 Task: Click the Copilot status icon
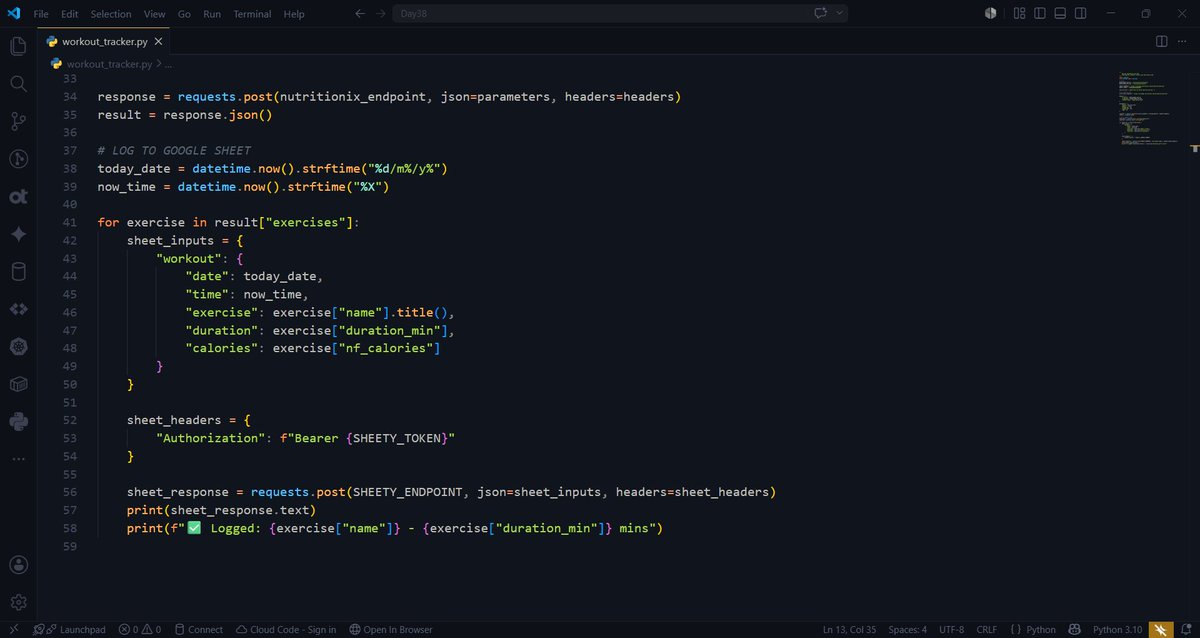click(1075, 629)
